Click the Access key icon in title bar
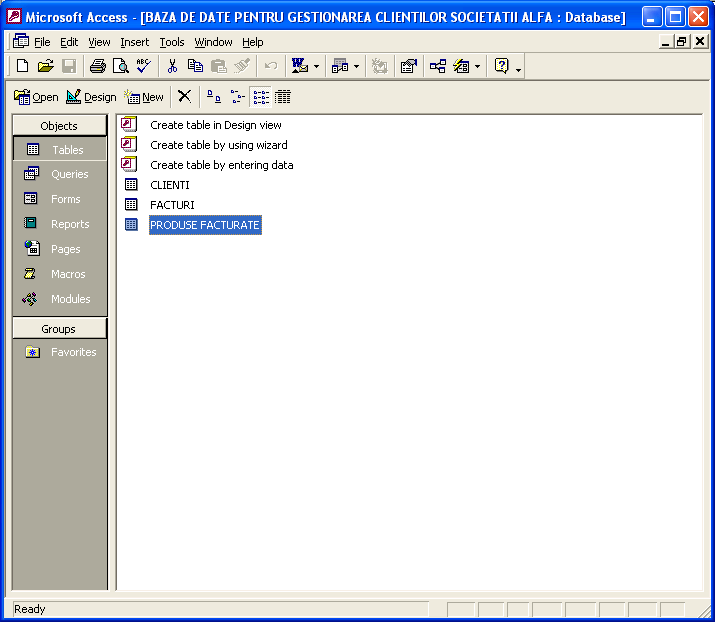This screenshot has width=715, height=622. coord(14,17)
